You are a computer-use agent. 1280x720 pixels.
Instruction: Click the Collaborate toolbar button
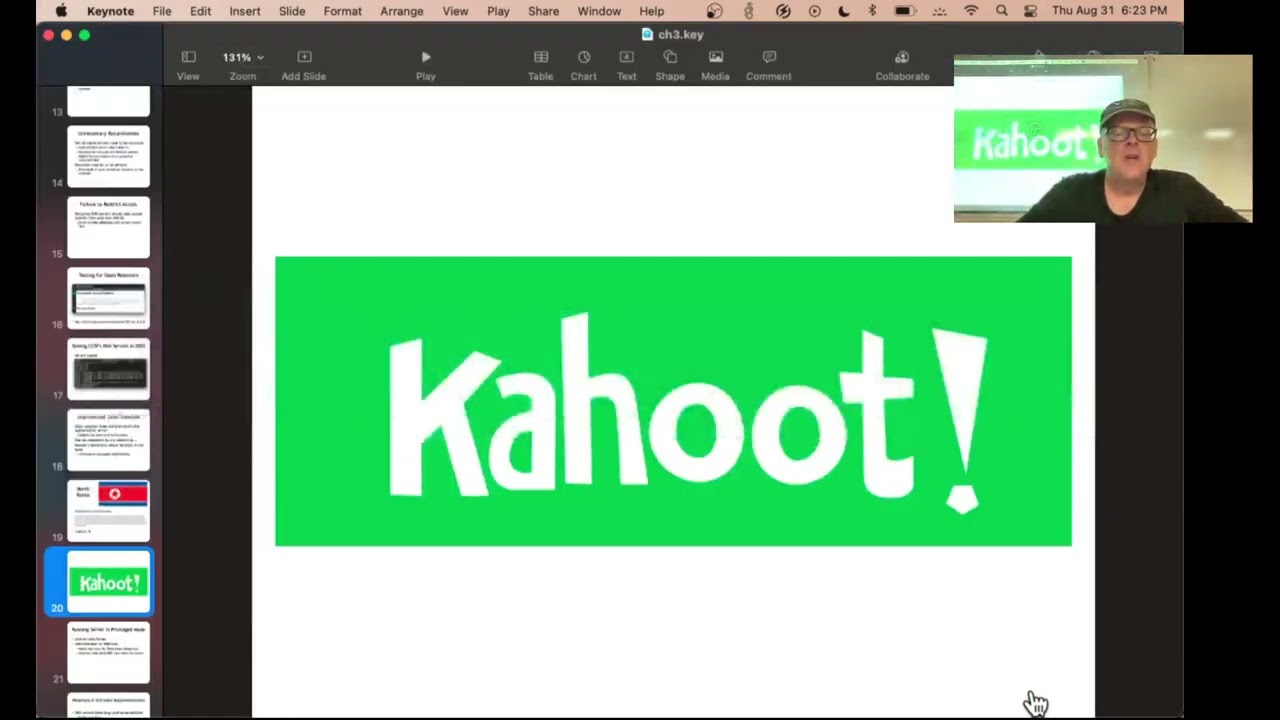(902, 65)
